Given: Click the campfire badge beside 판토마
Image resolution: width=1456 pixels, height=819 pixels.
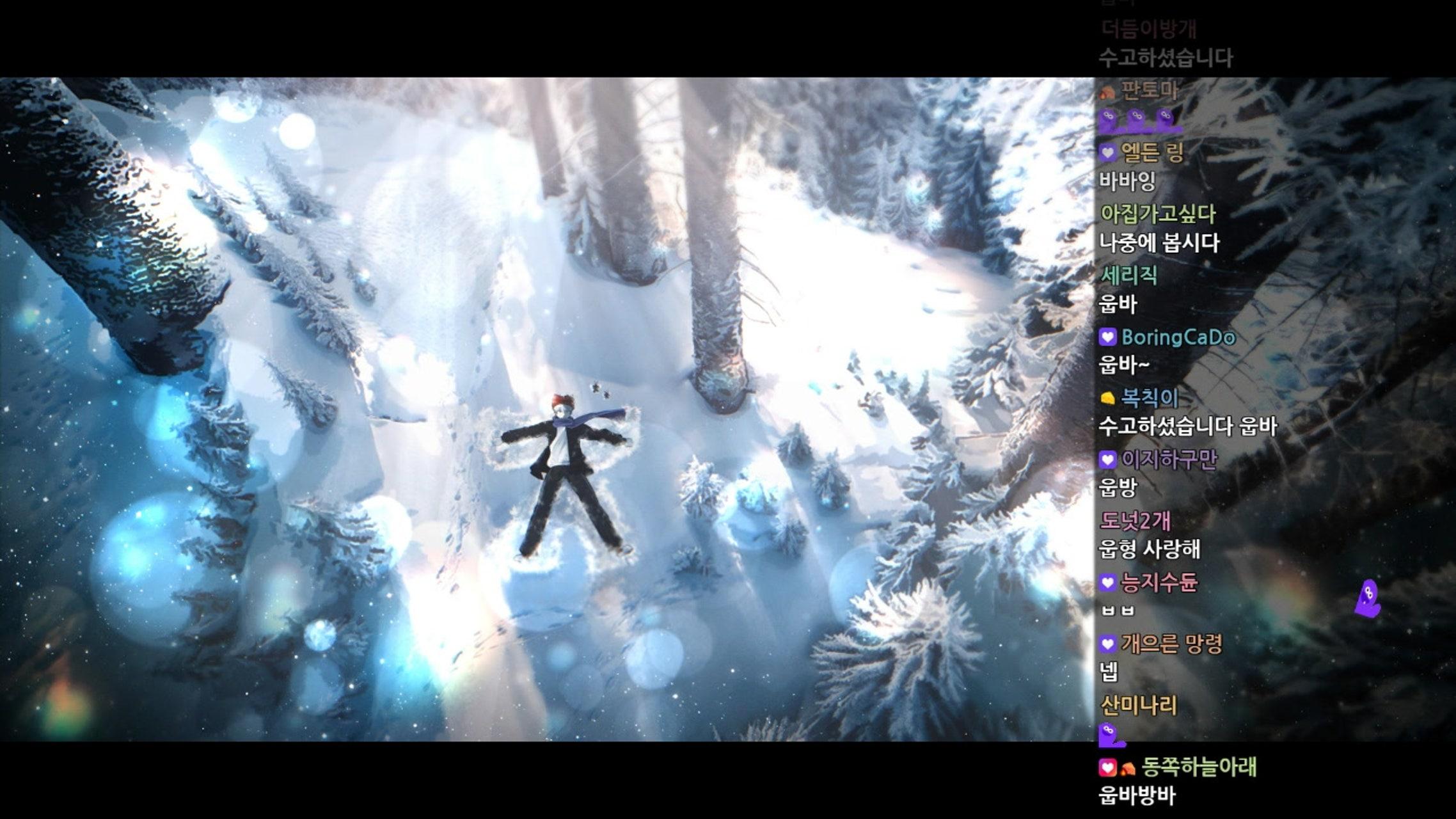Looking at the screenshot, I should (x=1107, y=92).
